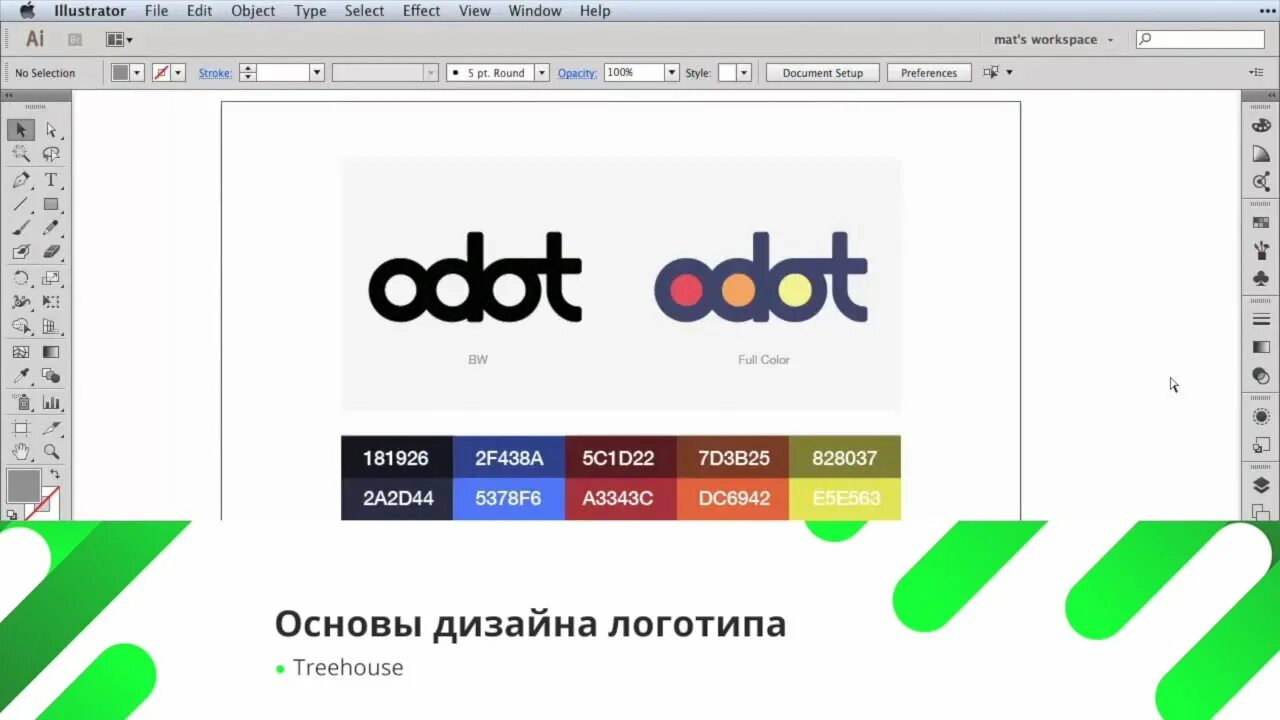Open the Appearance panel icon
The width and height of the screenshot is (1280, 720).
[x=1261, y=416]
